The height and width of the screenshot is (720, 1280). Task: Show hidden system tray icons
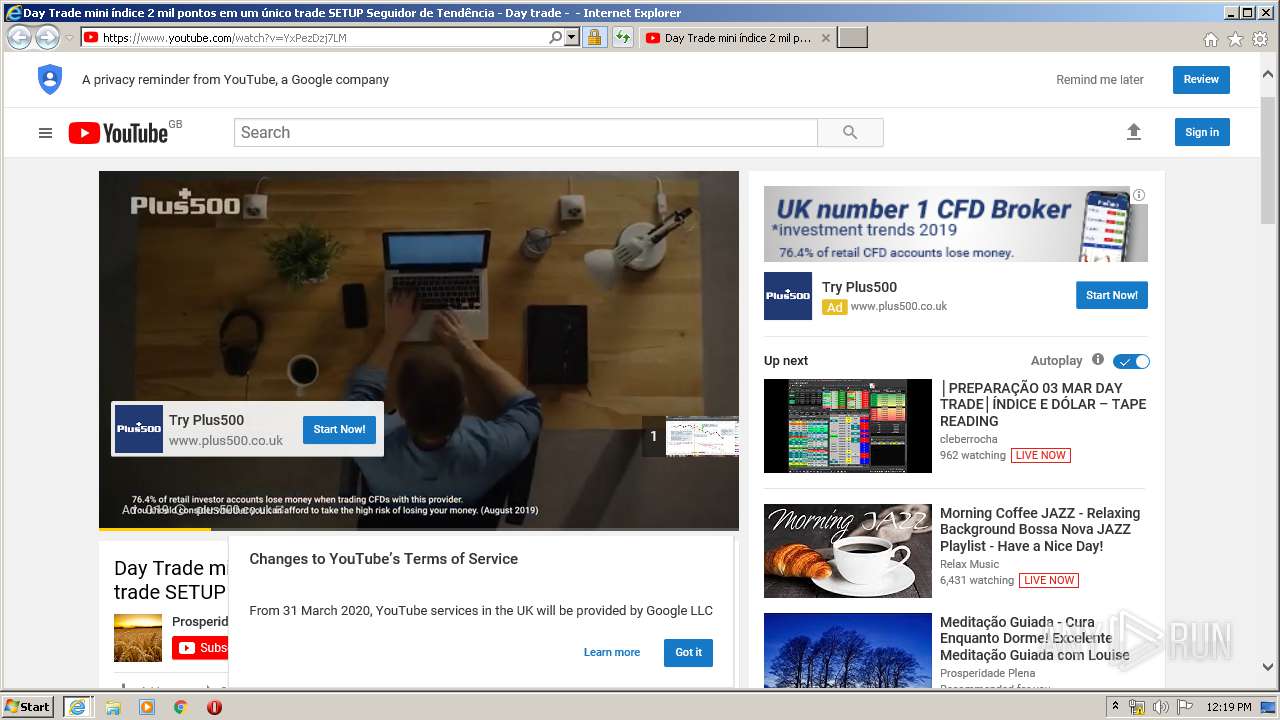click(1115, 707)
